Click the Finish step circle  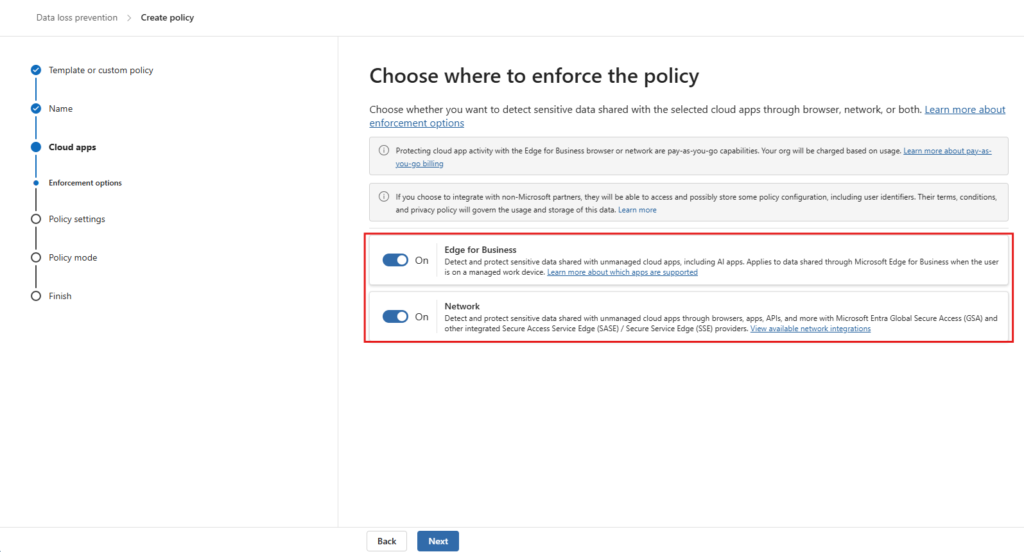[36, 296]
